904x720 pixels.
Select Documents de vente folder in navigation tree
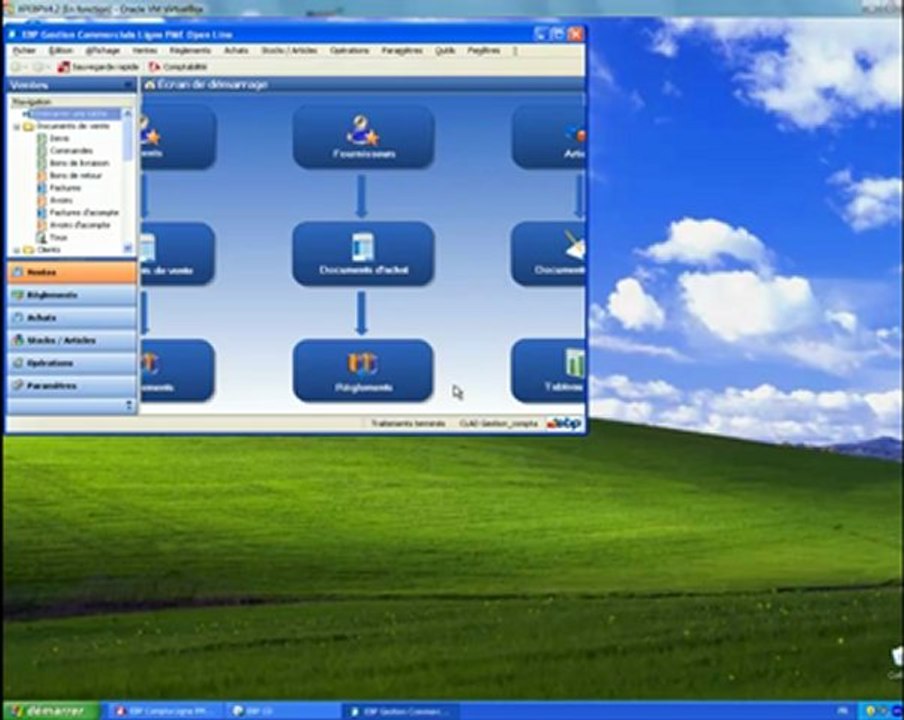[73, 126]
